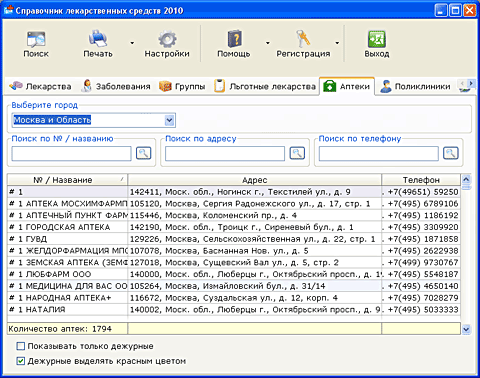480x378 pixels.
Task: Uncheck Дежурные выделять красным цветом
Action: pyautogui.click(x=21, y=361)
